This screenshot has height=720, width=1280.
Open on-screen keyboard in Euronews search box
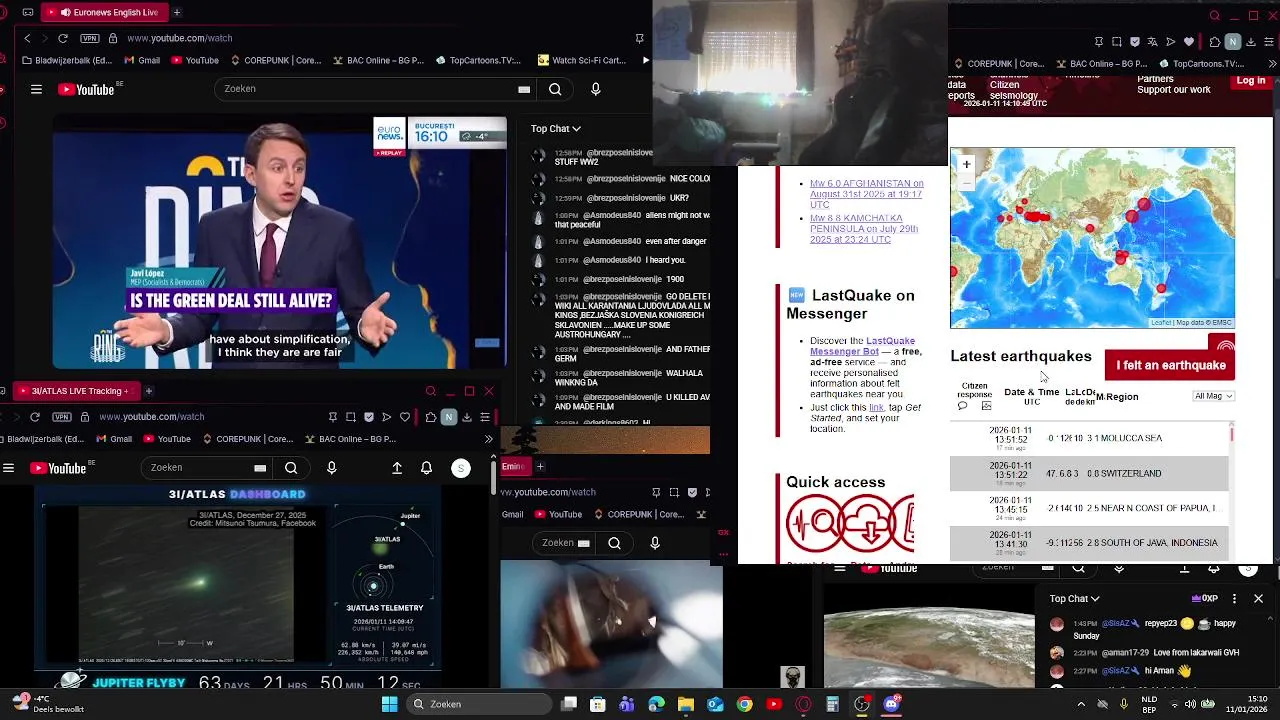pyautogui.click(x=524, y=89)
